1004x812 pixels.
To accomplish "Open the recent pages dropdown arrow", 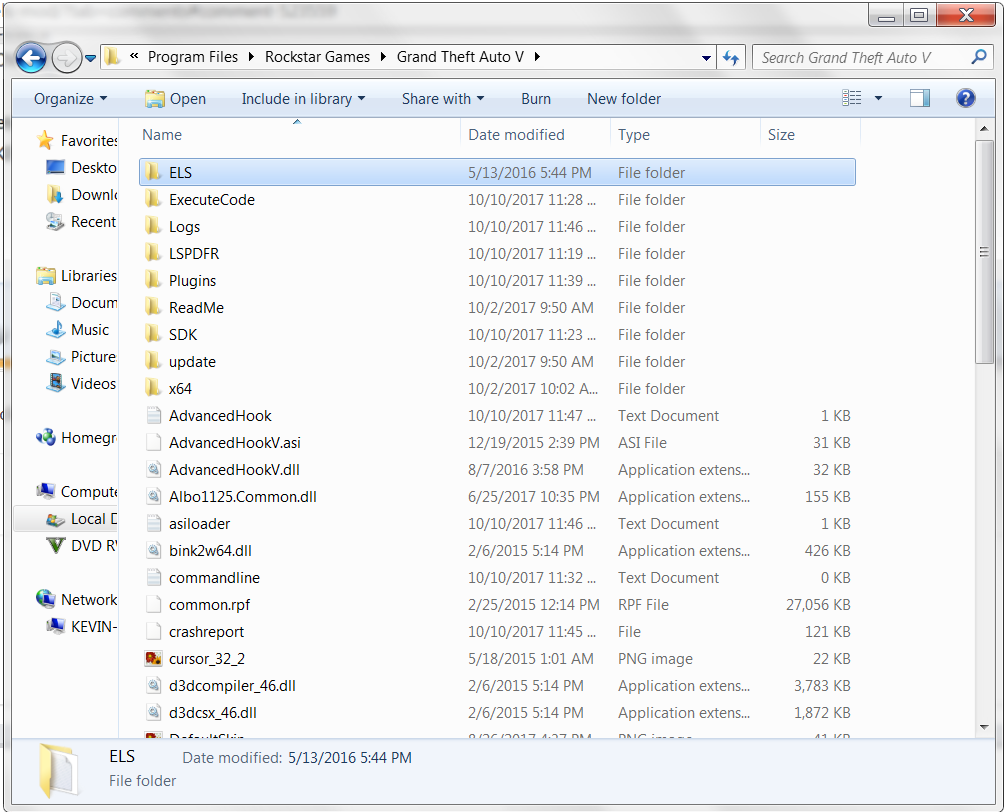I will click(90, 58).
